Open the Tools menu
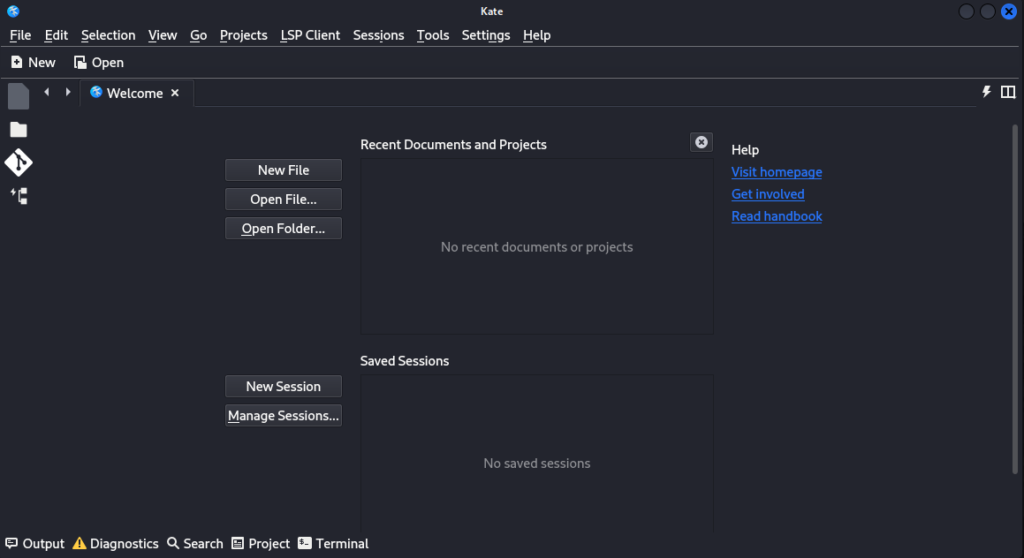The height and width of the screenshot is (558, 1024). pyautogui.click(x=432, y=35)
